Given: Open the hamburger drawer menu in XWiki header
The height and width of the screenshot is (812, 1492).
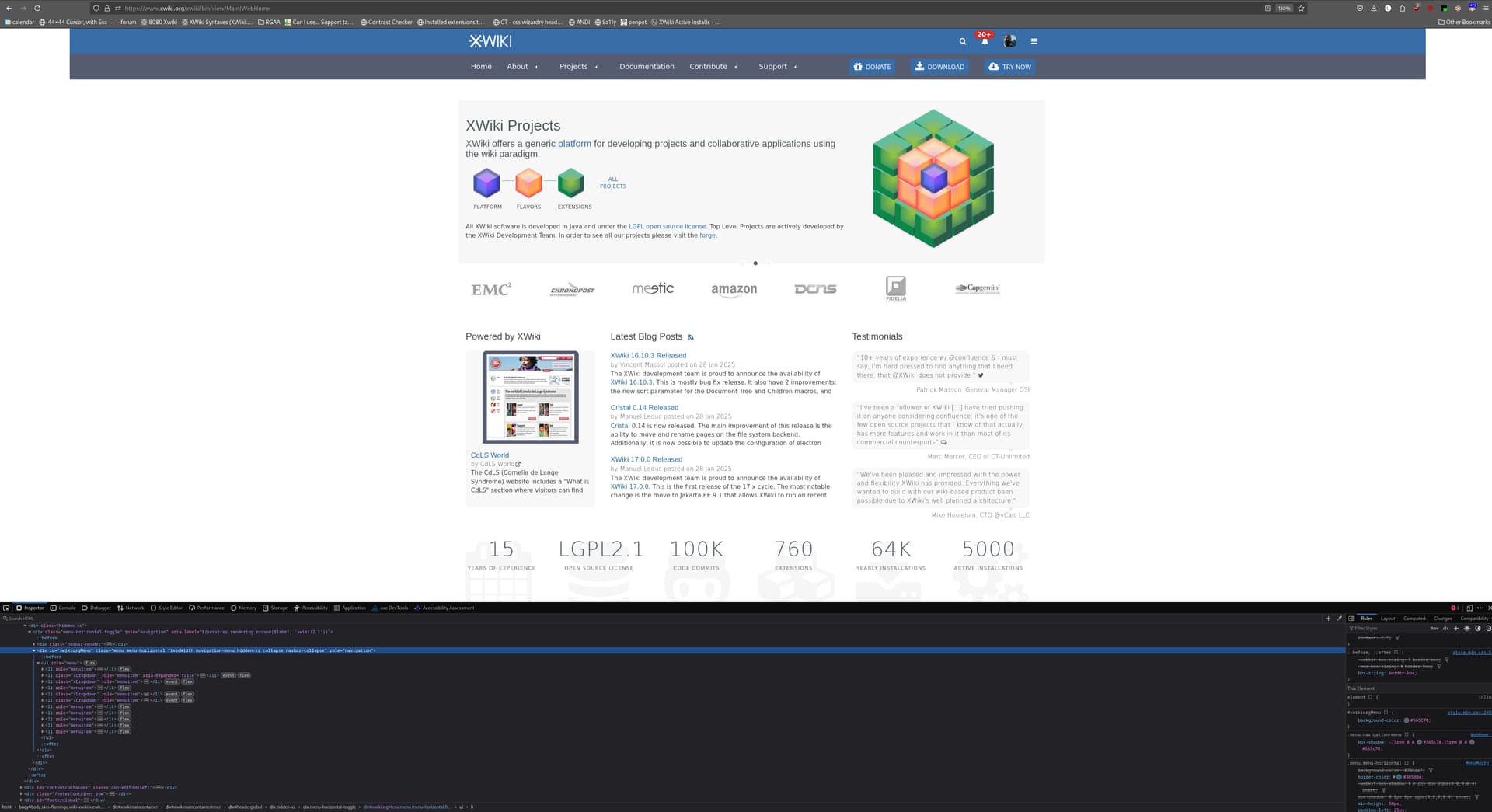Looking at the screenshot, I should [1034, 41].
